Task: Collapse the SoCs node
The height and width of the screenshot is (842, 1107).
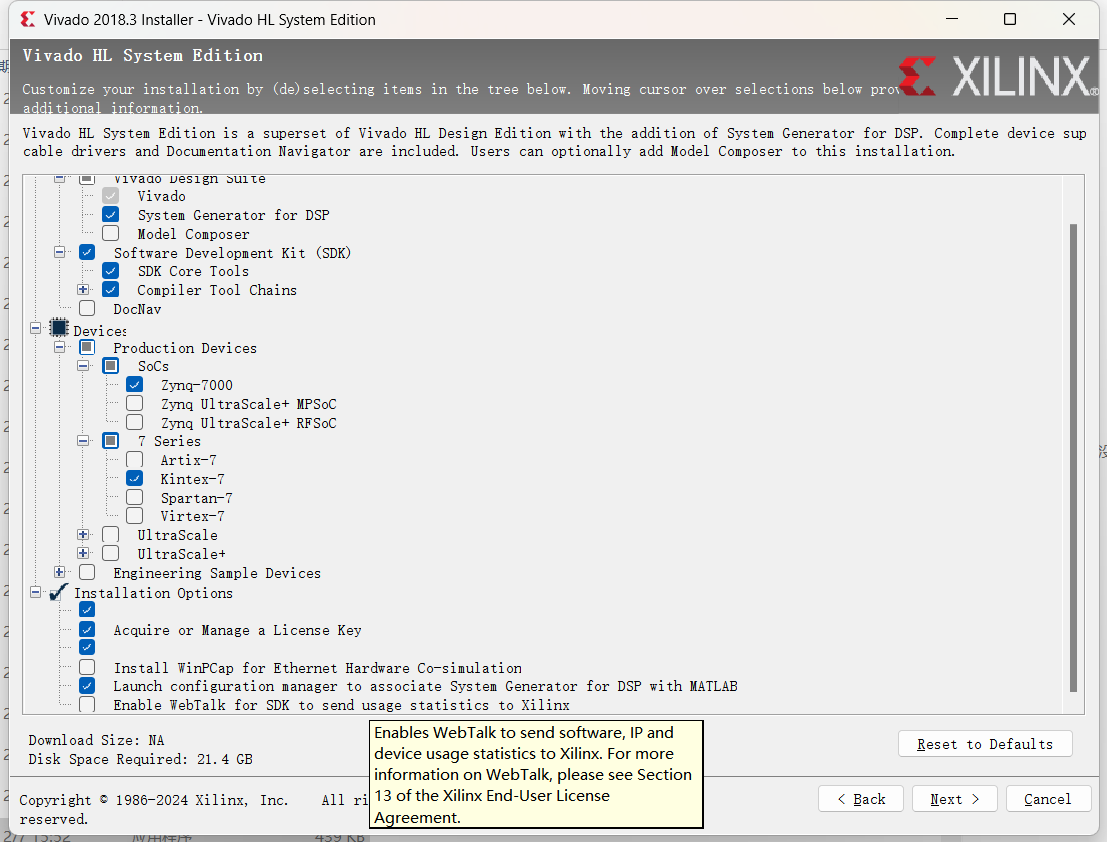Action: [83, 366]
